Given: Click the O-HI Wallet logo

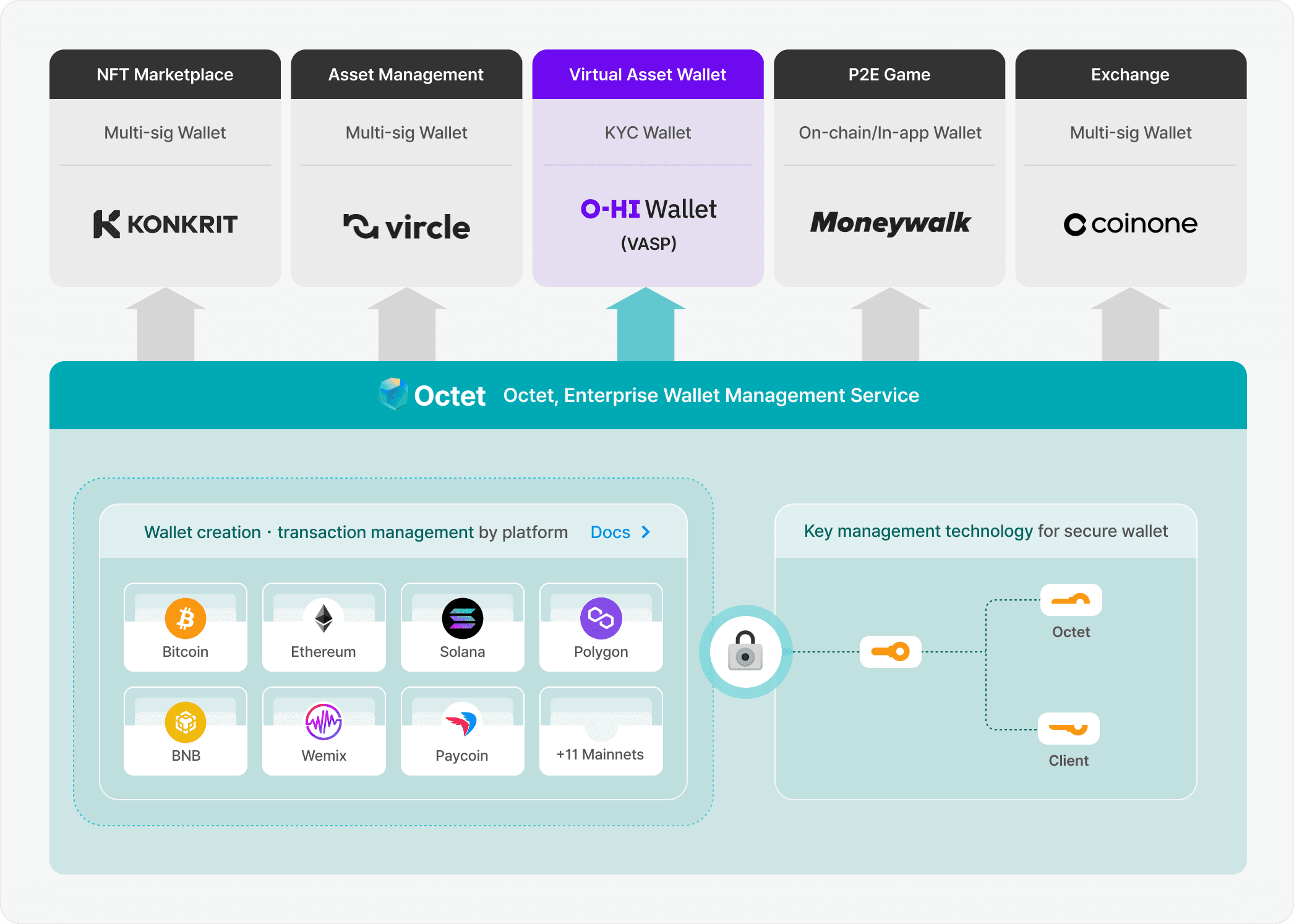Looking at the screenshot, I should [x=648, y=209].
